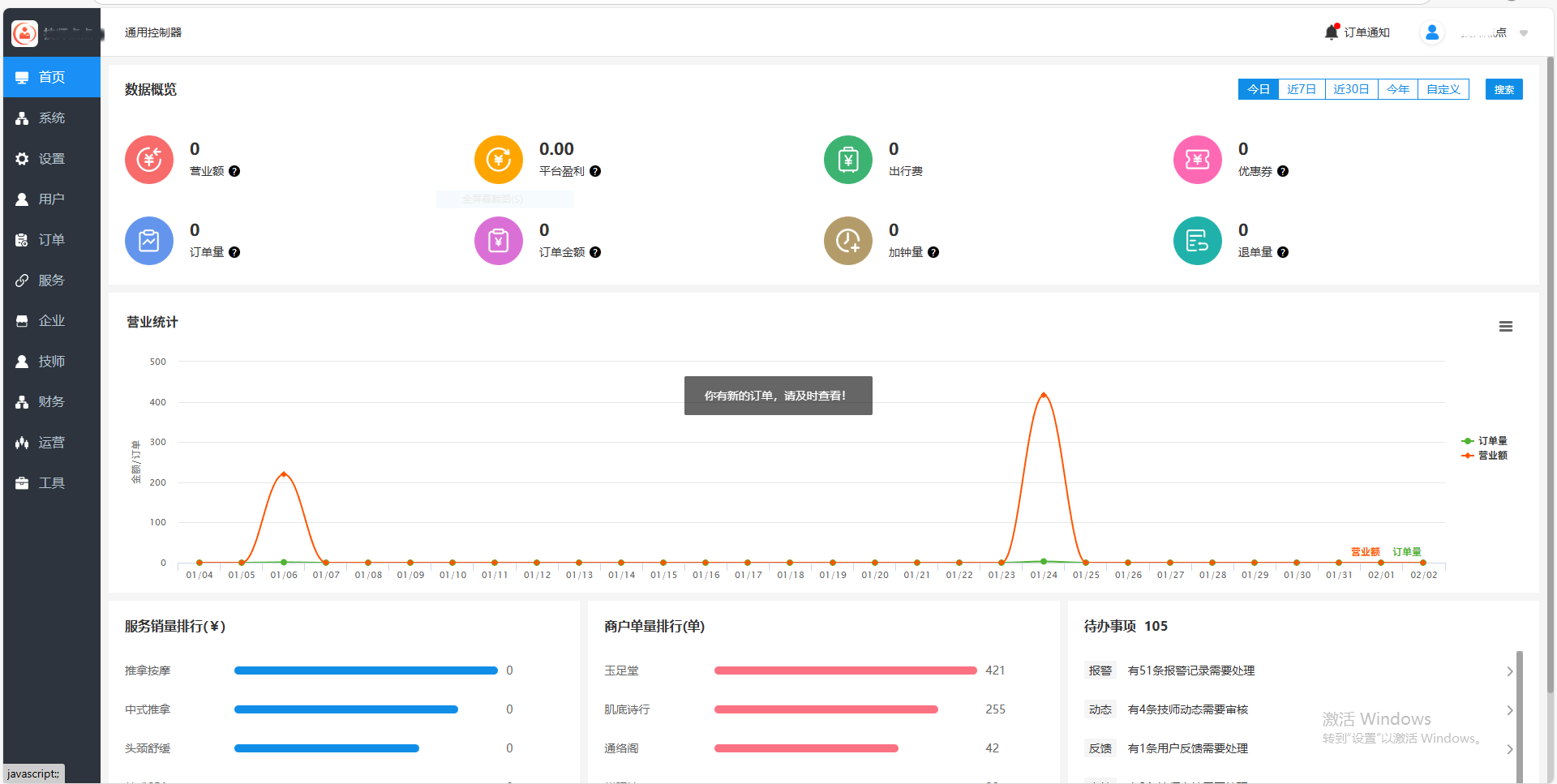
Task: Click the green 出行费 travel fee icon
Action: (x=847, y=160)
